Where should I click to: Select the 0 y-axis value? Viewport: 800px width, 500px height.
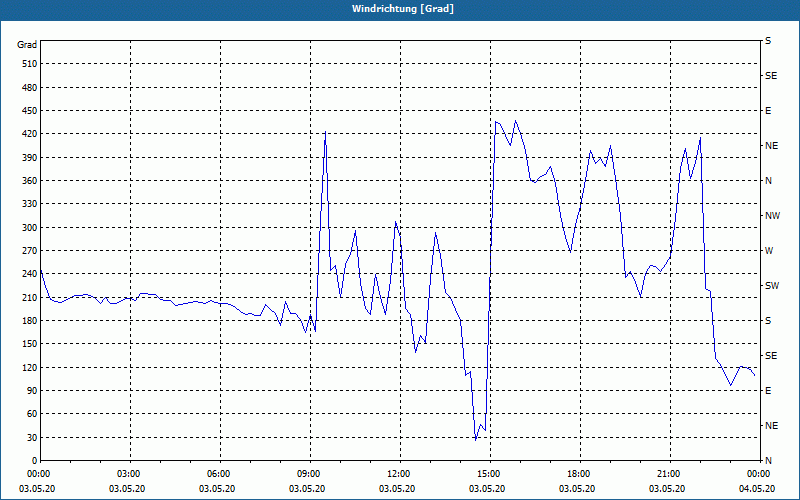(34, 461)
